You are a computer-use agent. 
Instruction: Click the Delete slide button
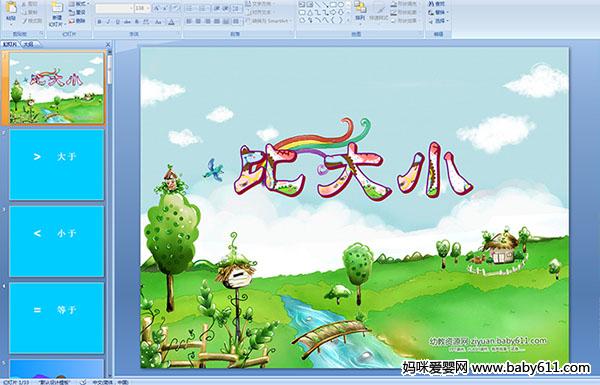pos(77,21)
